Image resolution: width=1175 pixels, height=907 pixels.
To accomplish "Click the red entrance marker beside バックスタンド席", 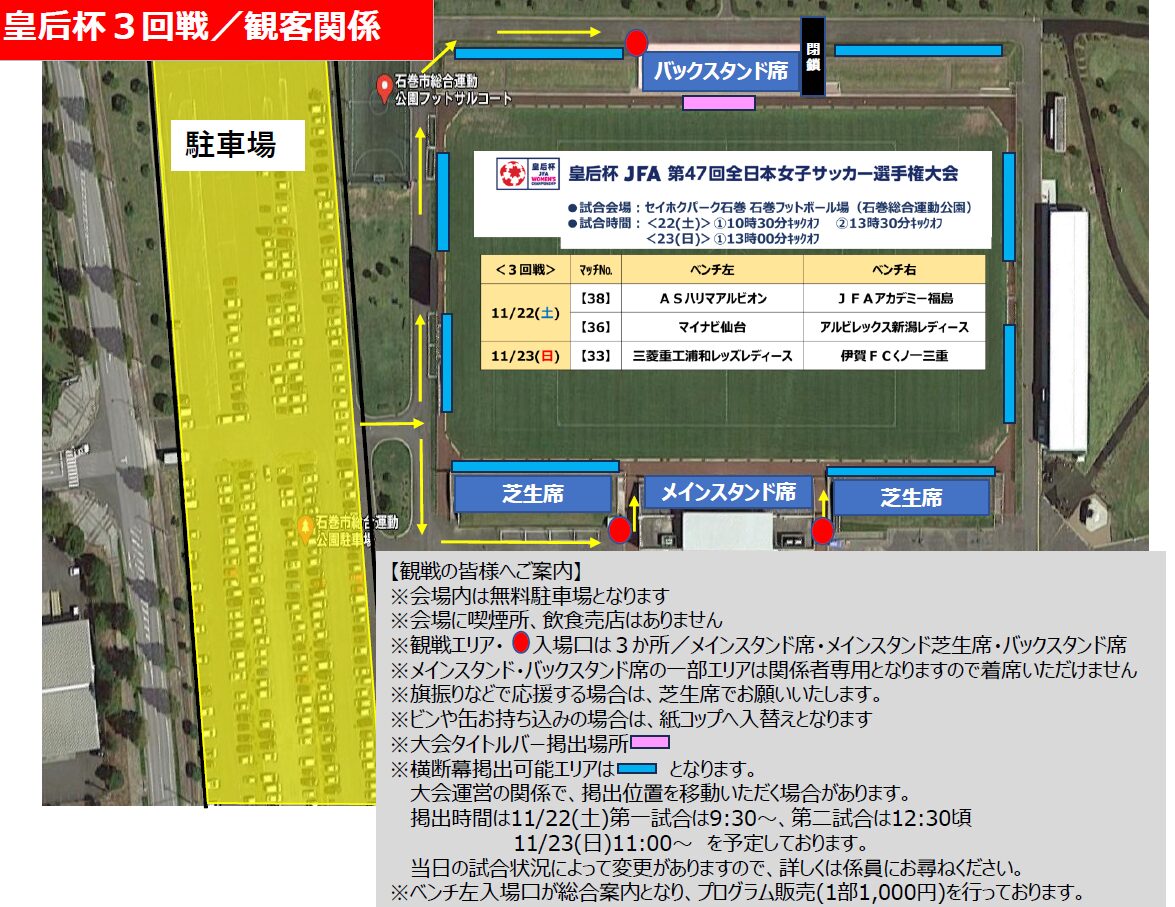I will pyautogui.click(x=636, y=42).
